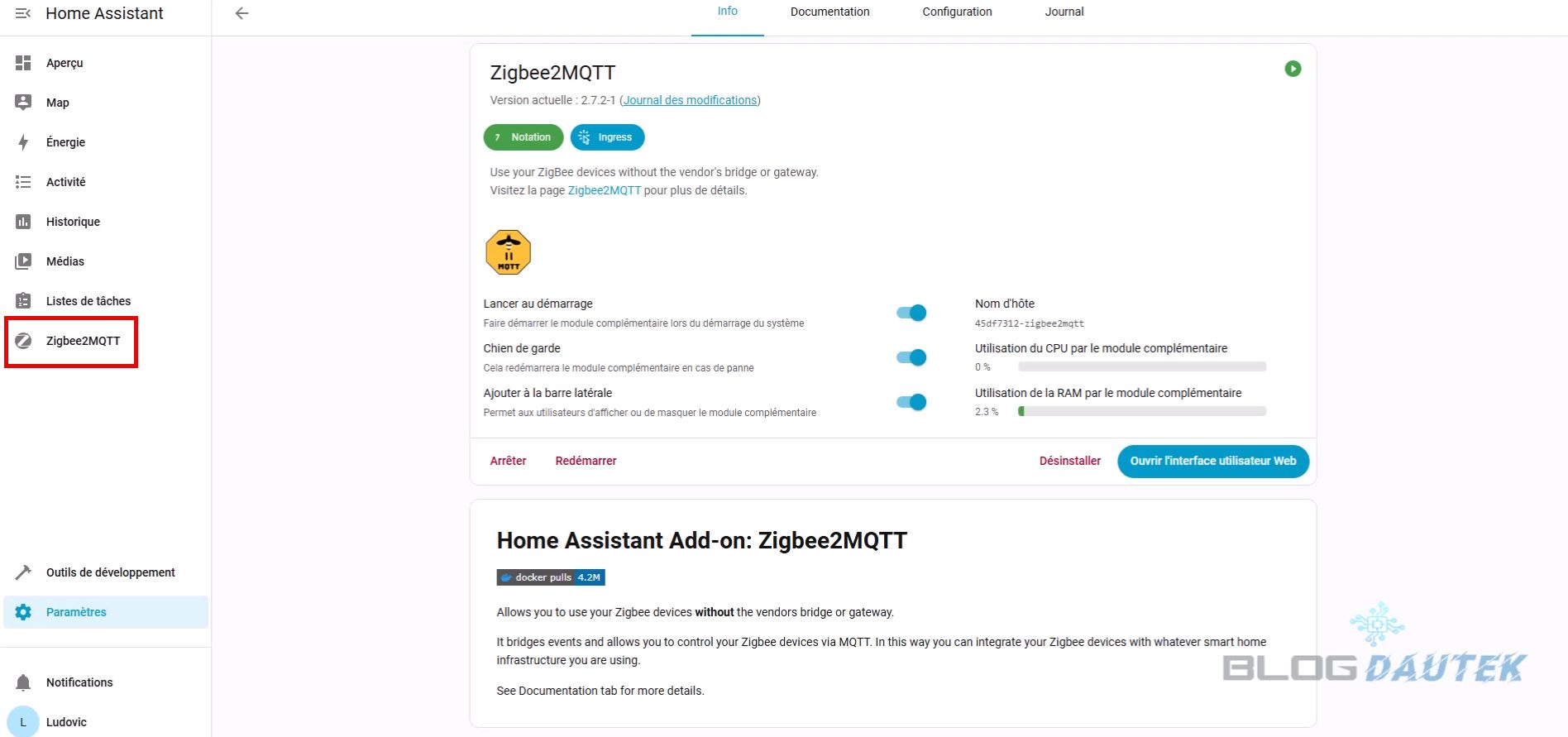Toggle Lancer au démarrage switch
1568x737 pixels.
[x=911, y=313]
